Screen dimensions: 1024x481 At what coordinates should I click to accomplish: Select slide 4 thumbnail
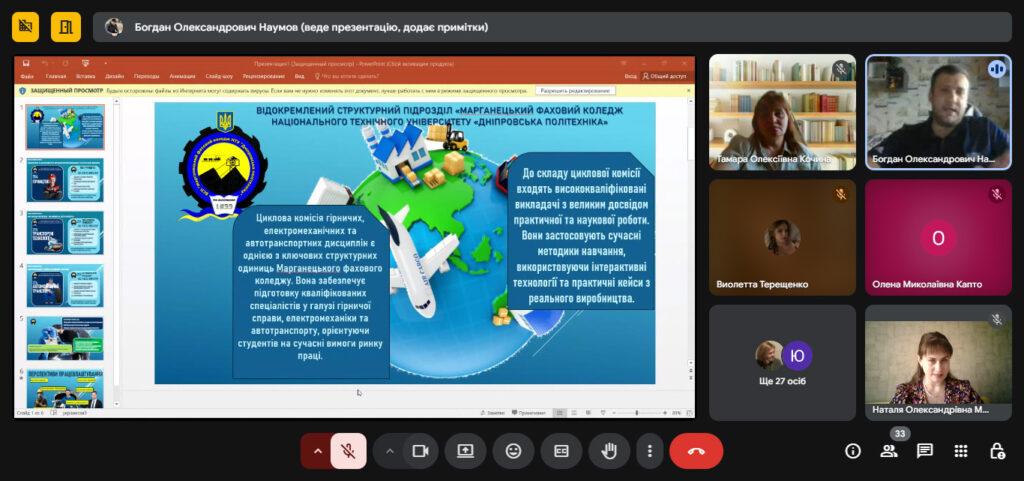click(65, 285)
